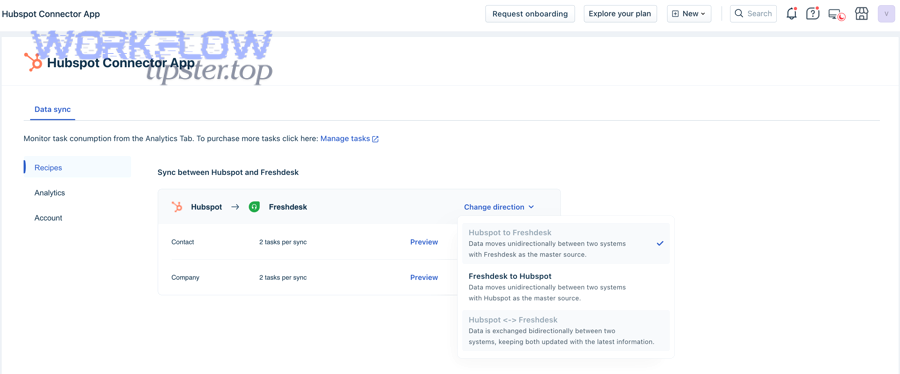Click the Freshdesk label in sync card
The width and height of the screenshot is (900, 374).
[x=288, y=207]
